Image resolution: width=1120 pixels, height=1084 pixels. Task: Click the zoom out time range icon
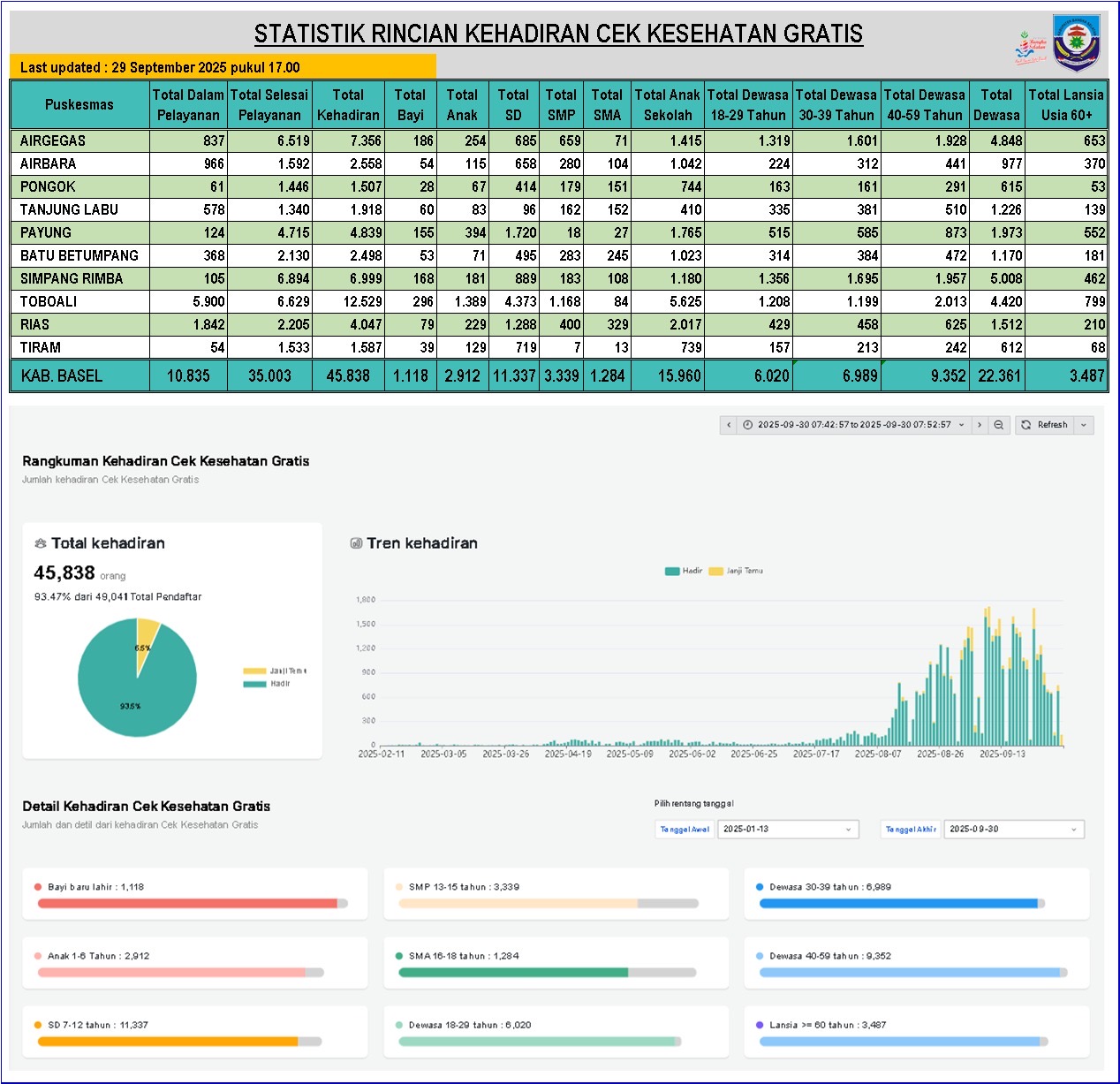point(999,425)
